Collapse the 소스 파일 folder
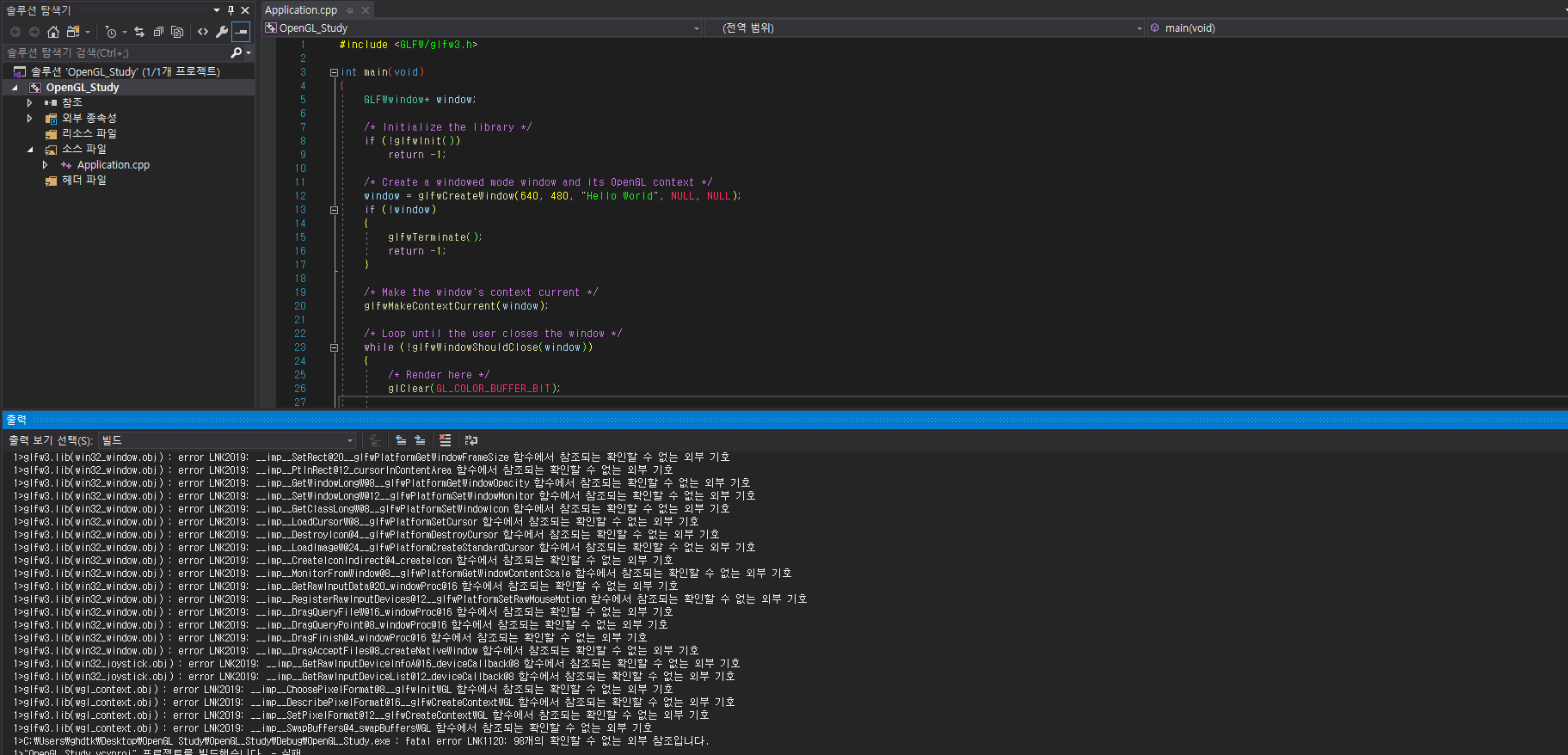This screenshot has height=755, width=1568. coord(30,150)
